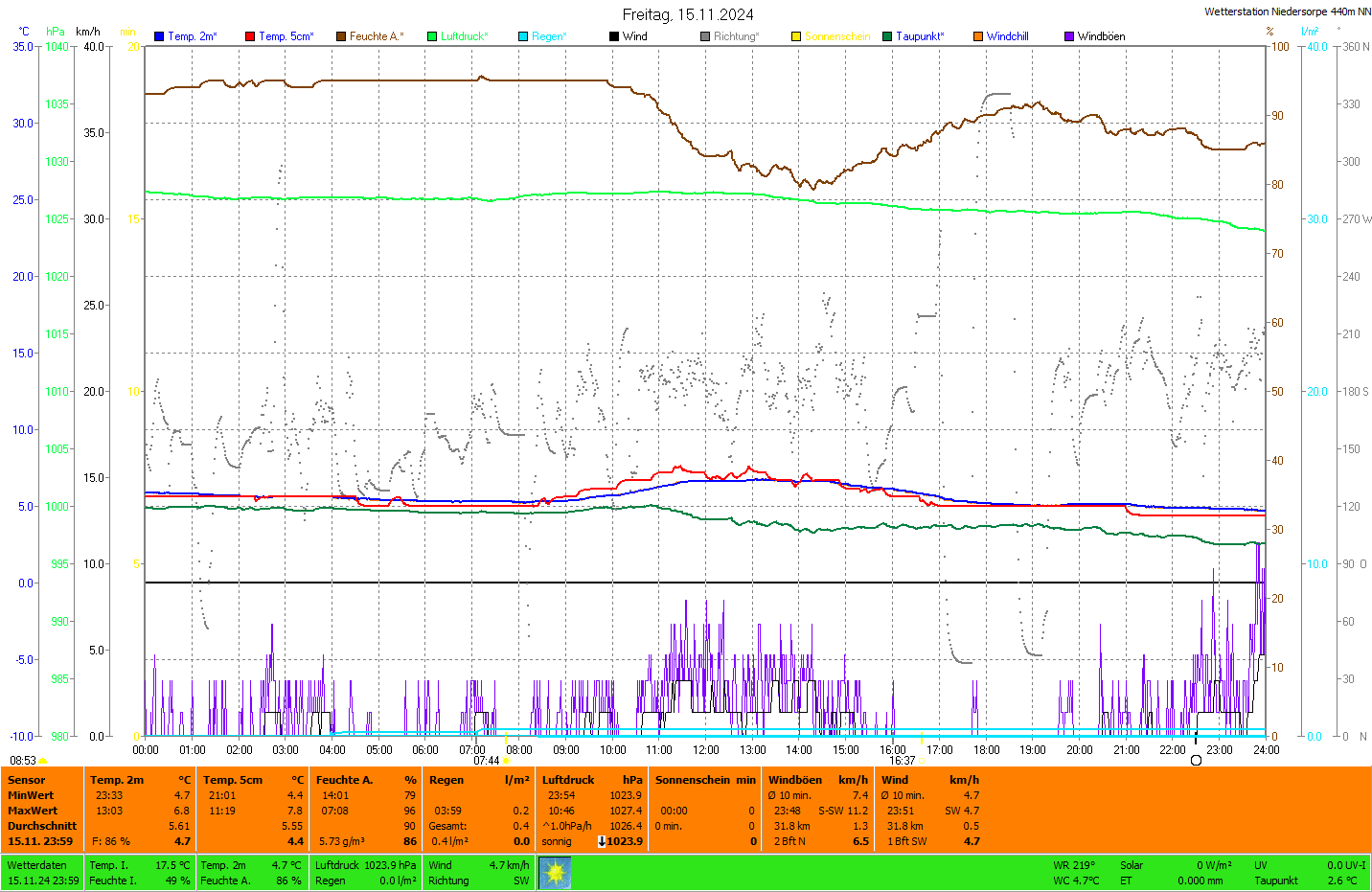Click the 16:37 sunset time marker
The image size is (1372, 892).
902,761
